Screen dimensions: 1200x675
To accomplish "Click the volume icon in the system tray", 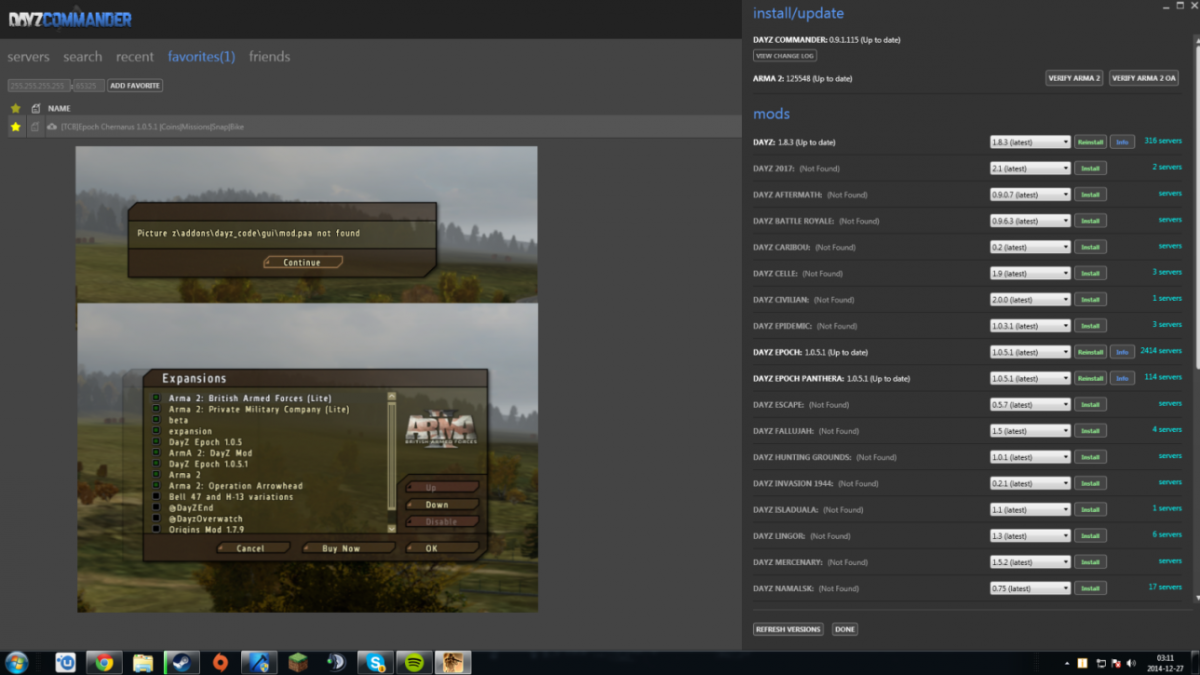I will (x=1131, y=663).
